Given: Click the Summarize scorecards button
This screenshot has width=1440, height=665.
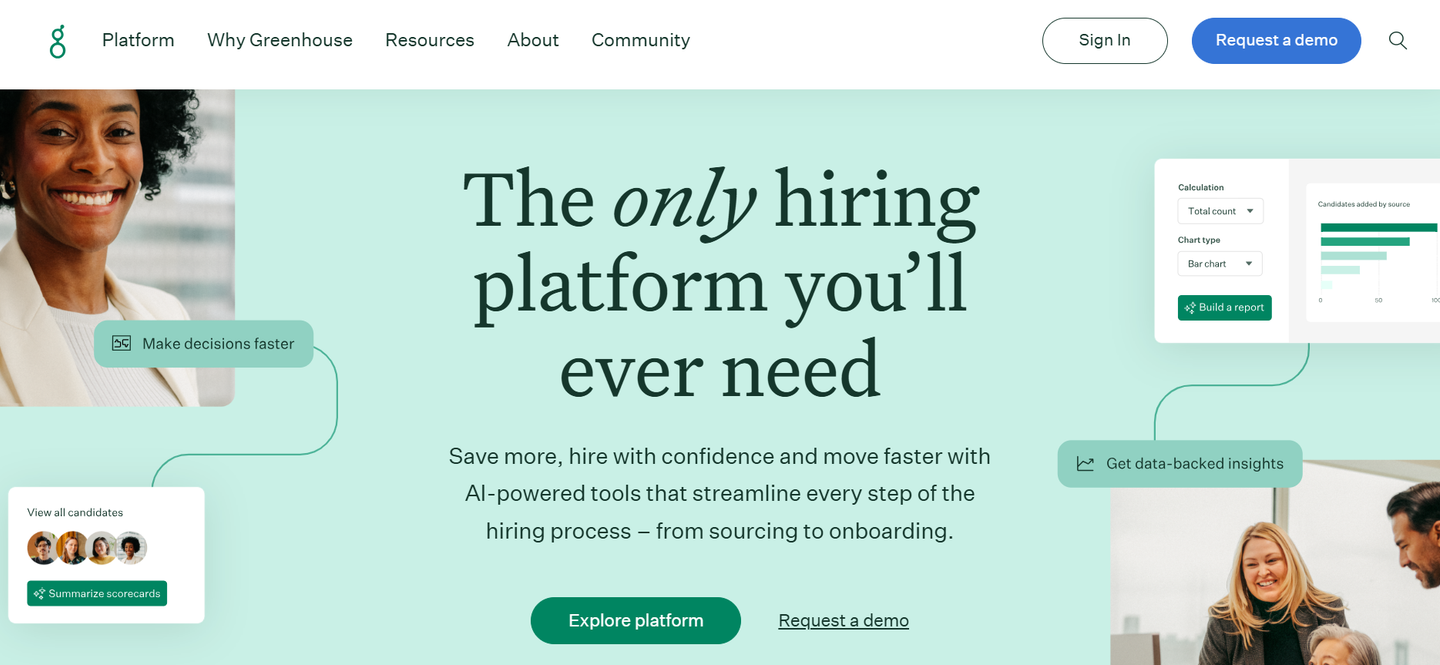Looking at the screenshot, I should 97,594.
